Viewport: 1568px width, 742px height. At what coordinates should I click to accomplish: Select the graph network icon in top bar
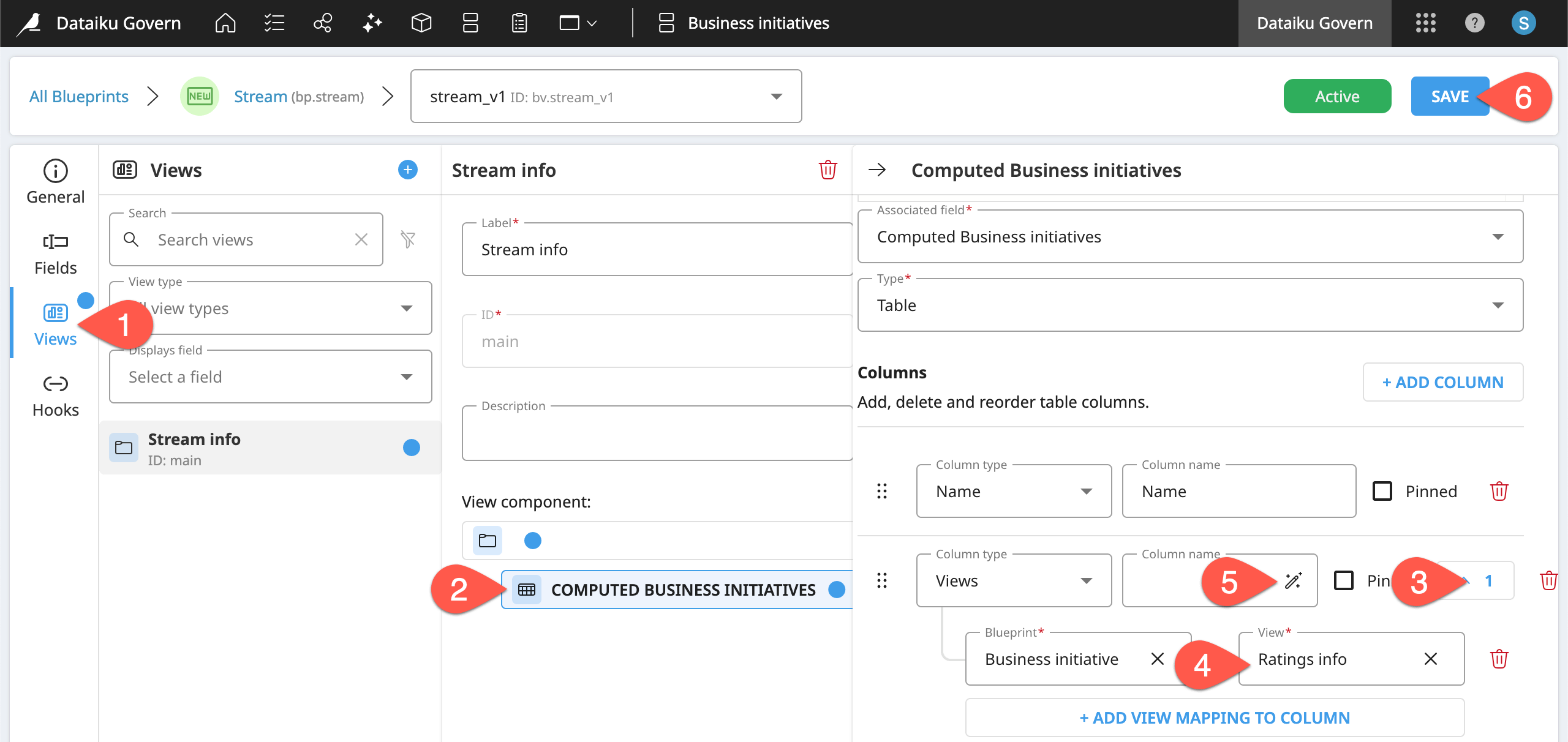pyautogui.click(x=323, y=23)
